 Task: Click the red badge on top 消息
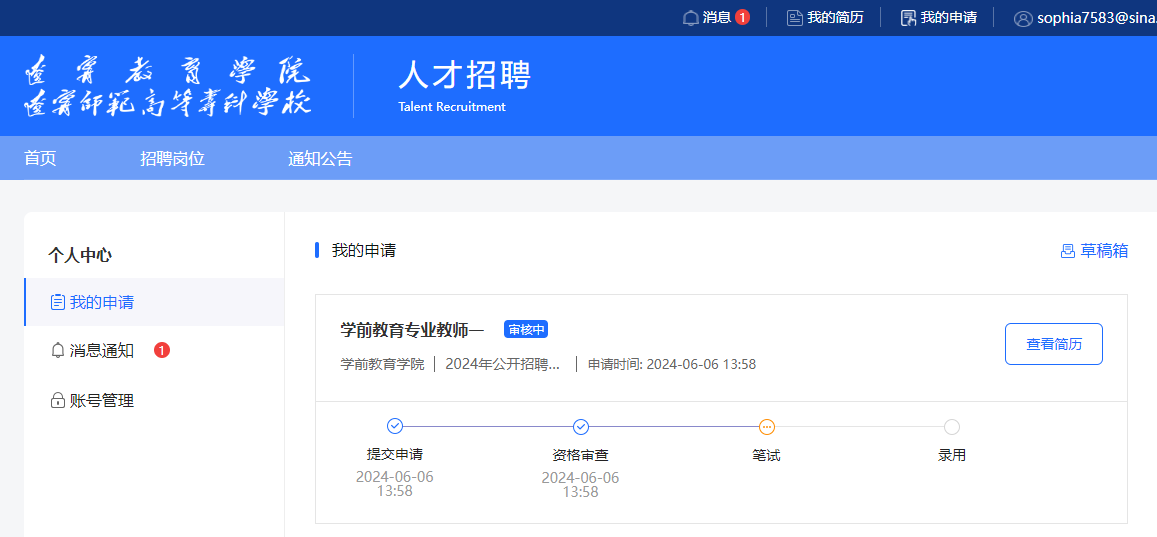pyautogui.click(x=742, y=17)
